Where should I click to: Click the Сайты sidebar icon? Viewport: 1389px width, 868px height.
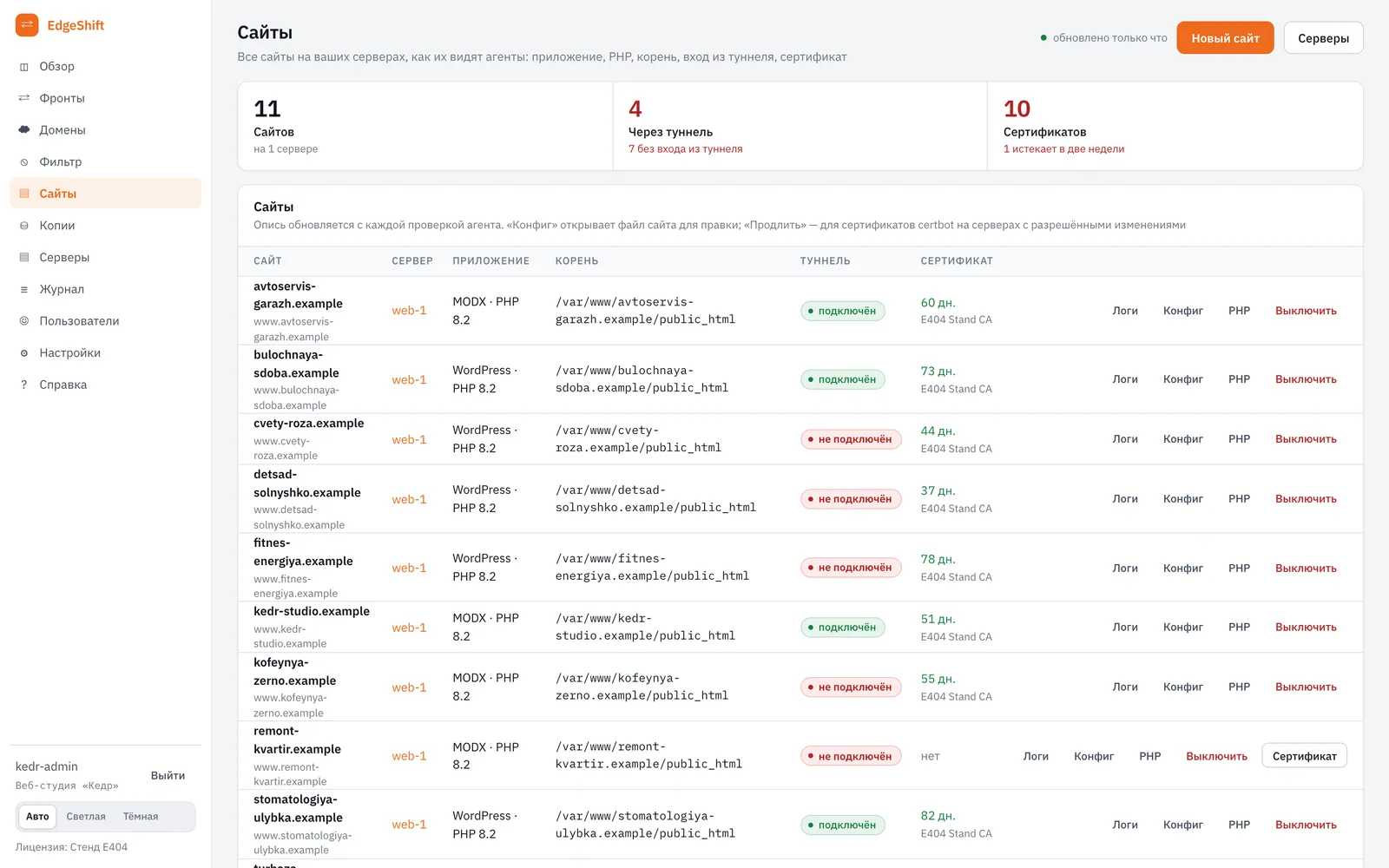click(24, 194)
